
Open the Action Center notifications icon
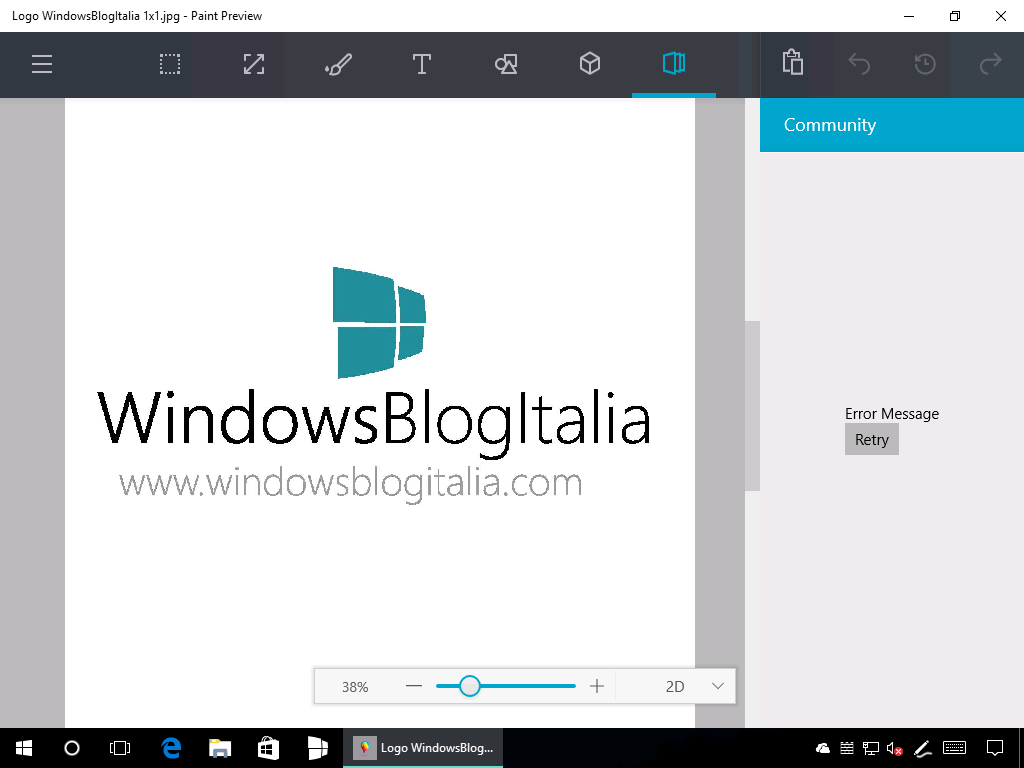tap(995, 748)
